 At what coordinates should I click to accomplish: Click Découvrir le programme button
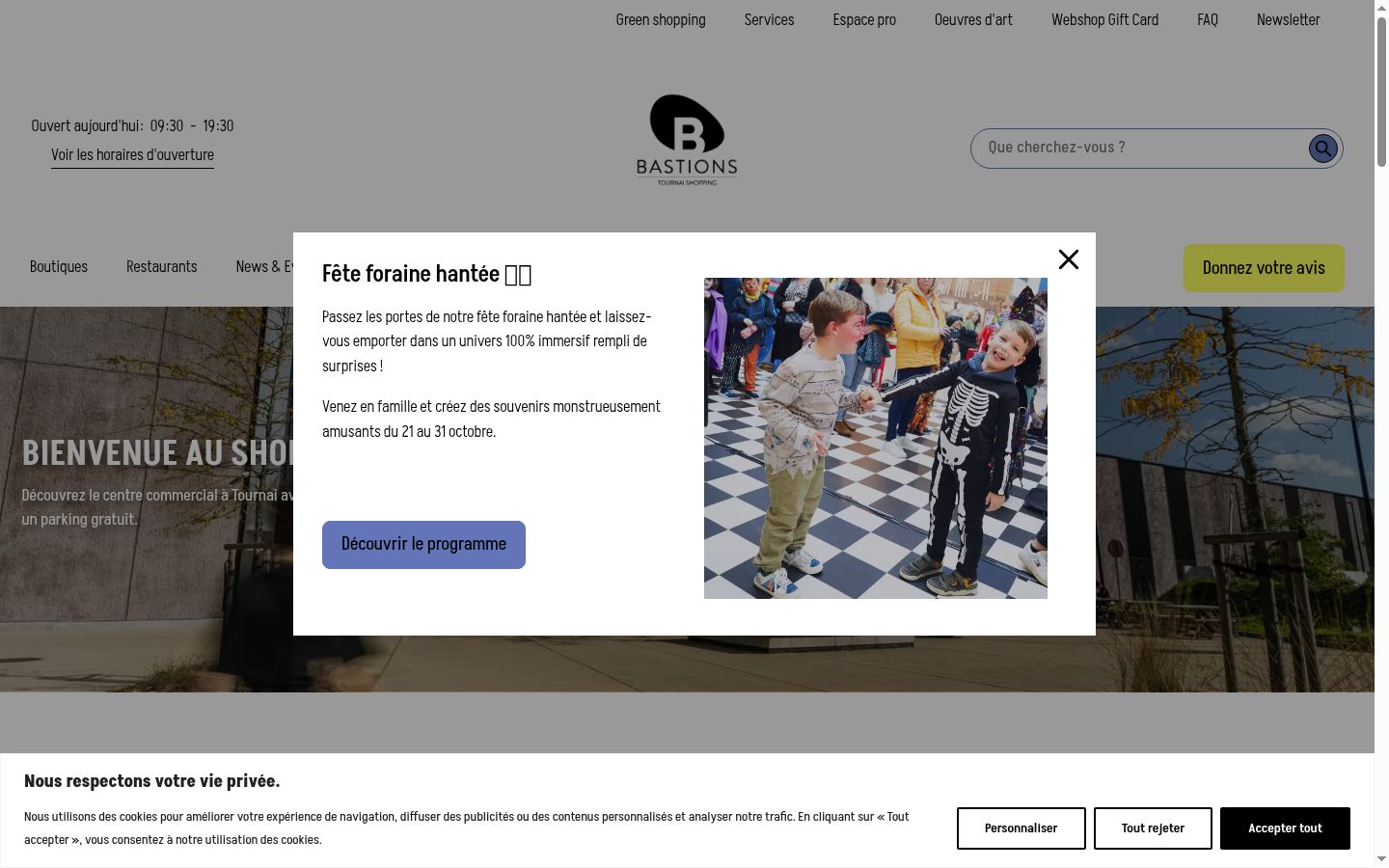point(423,545)
